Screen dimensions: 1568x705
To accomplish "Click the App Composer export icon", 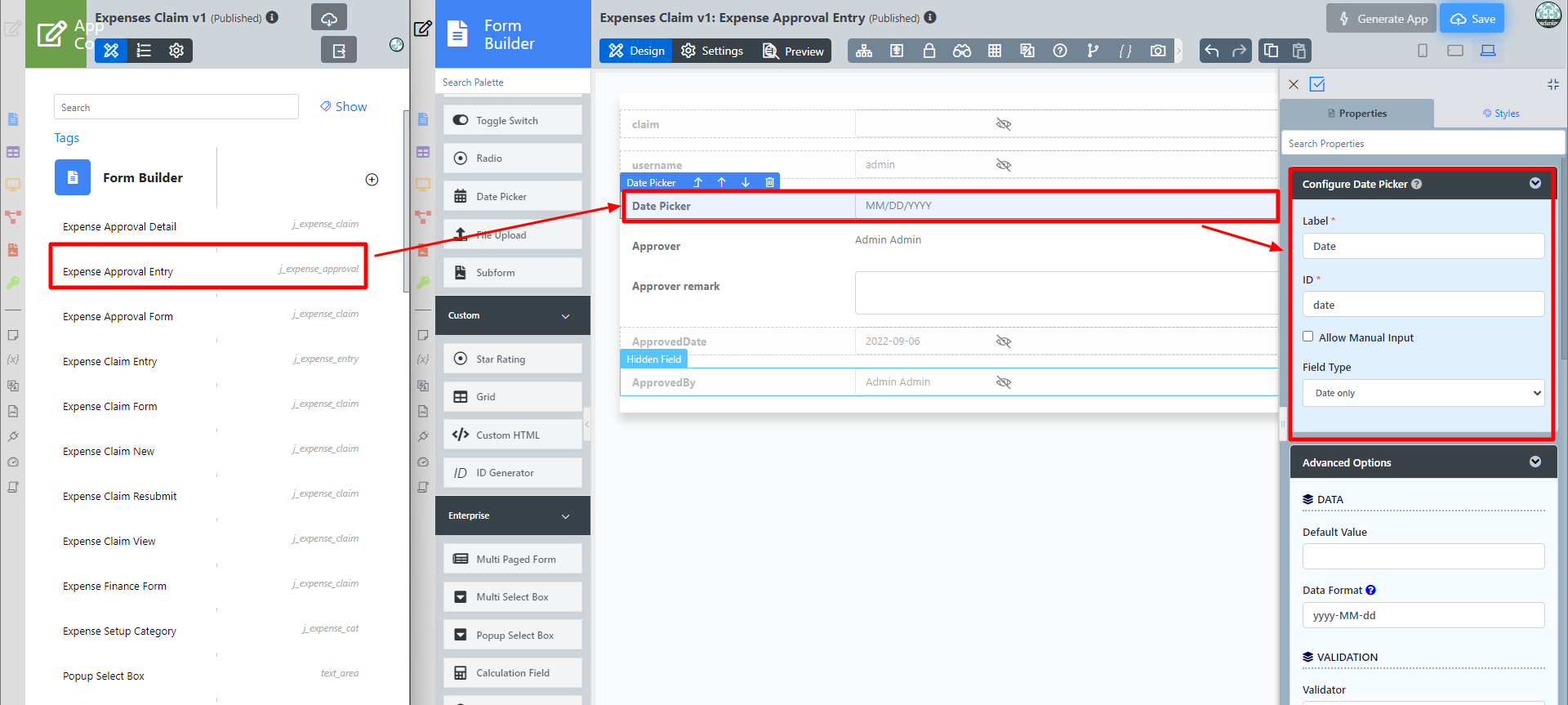I will [x=339, y=51].
